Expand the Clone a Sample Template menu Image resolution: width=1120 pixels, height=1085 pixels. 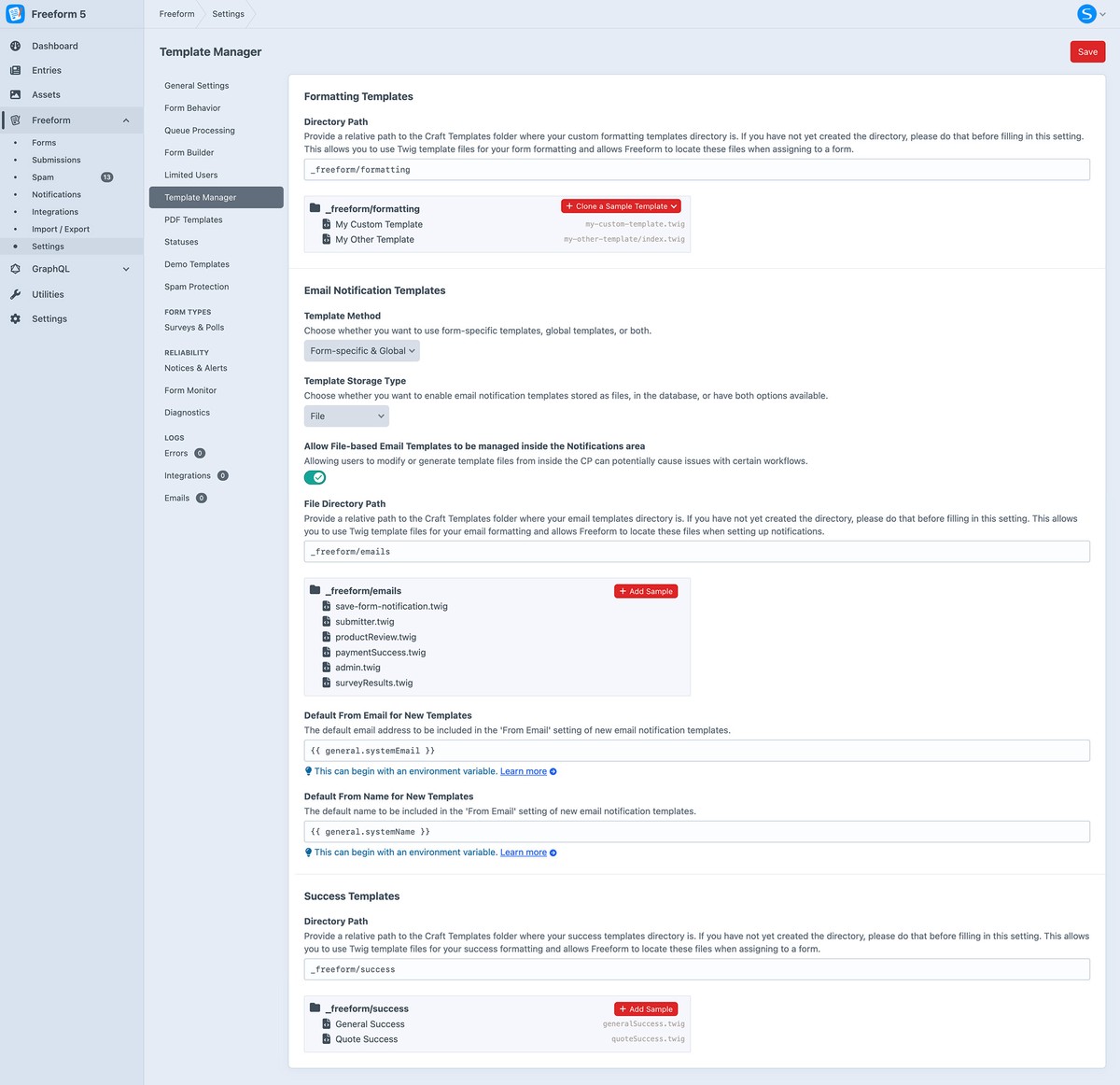[620, 205]
